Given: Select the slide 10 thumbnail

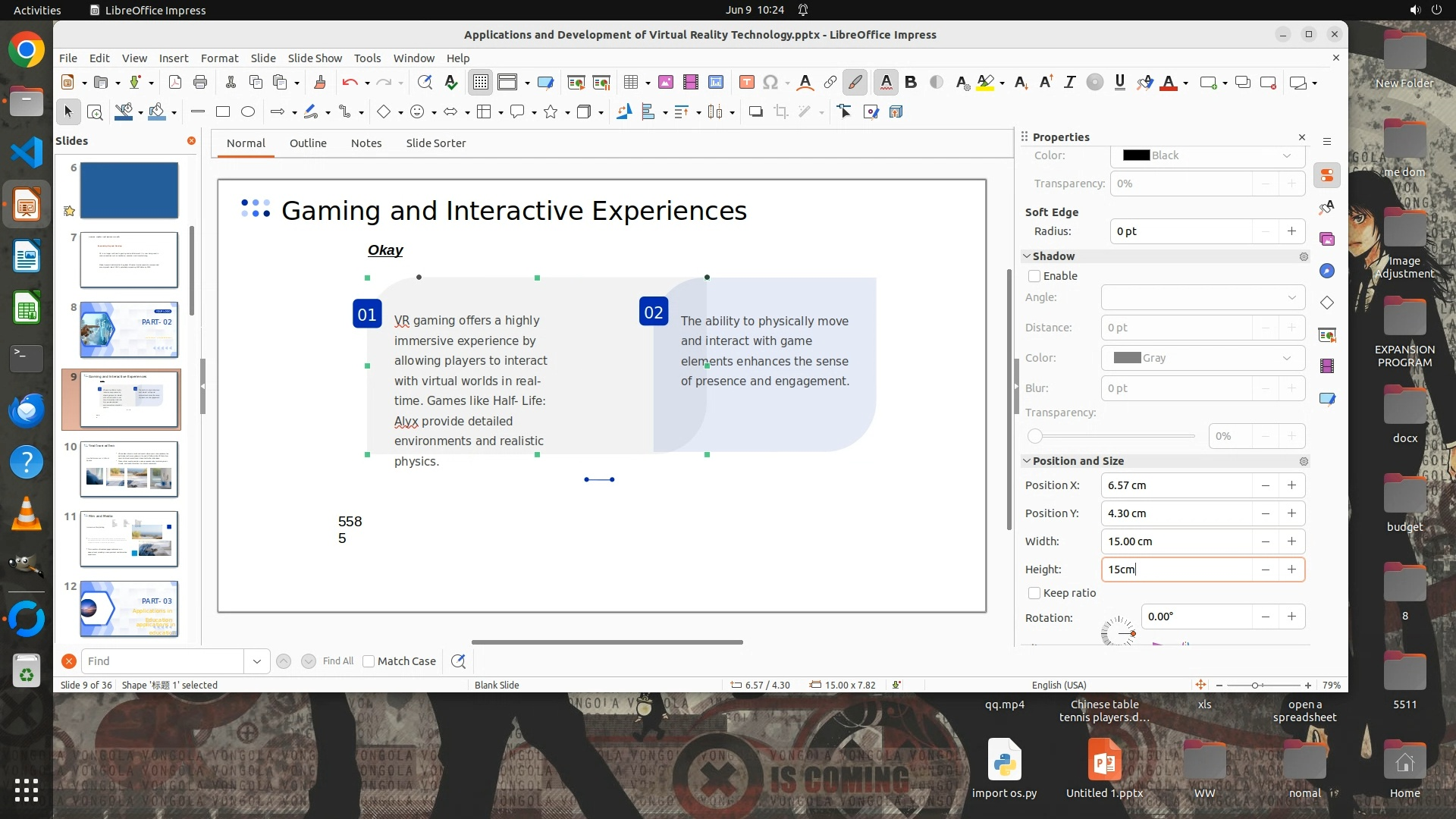Looking at the screenshot, I should click(x=129, y=469).
